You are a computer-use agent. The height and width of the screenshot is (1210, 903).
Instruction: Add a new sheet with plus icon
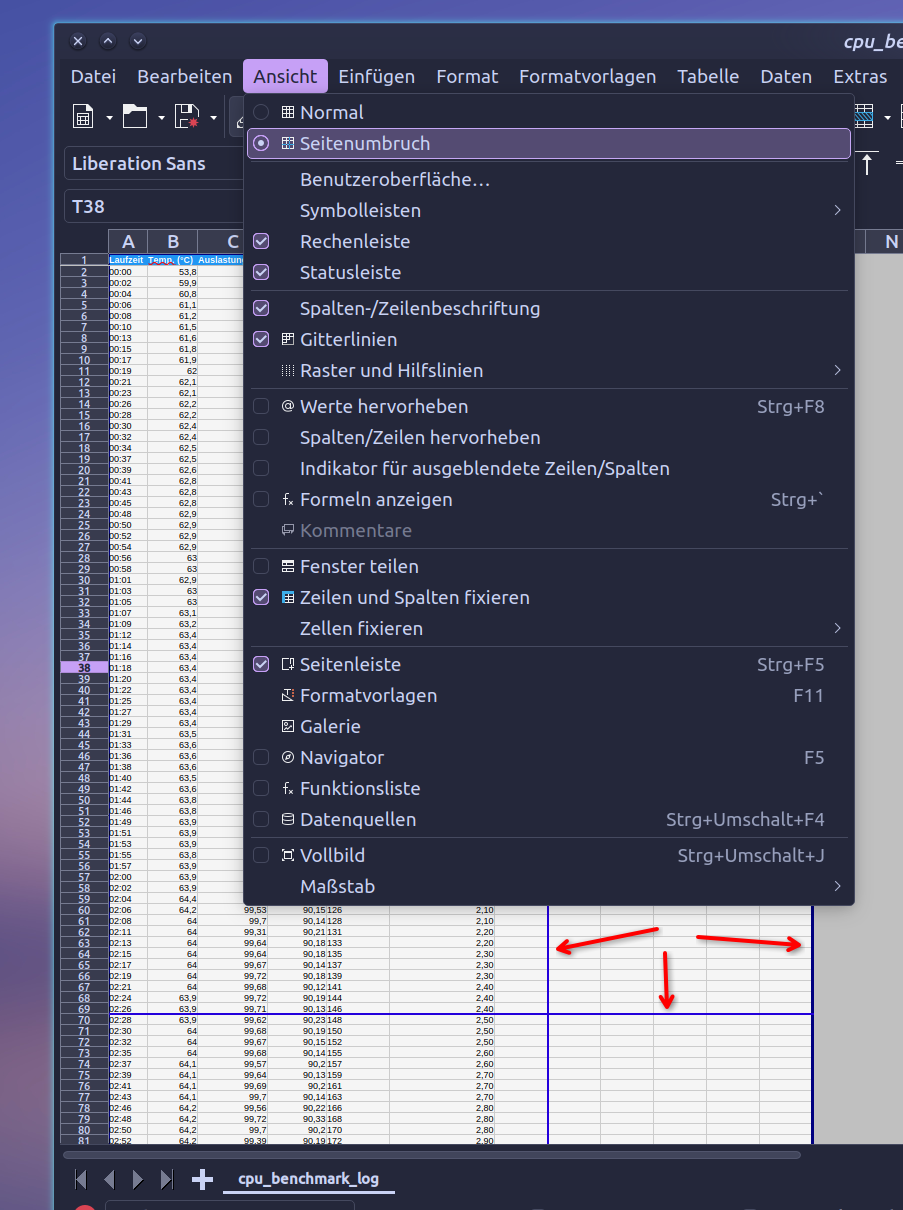pyautogui.click(x=202, y=1180)
